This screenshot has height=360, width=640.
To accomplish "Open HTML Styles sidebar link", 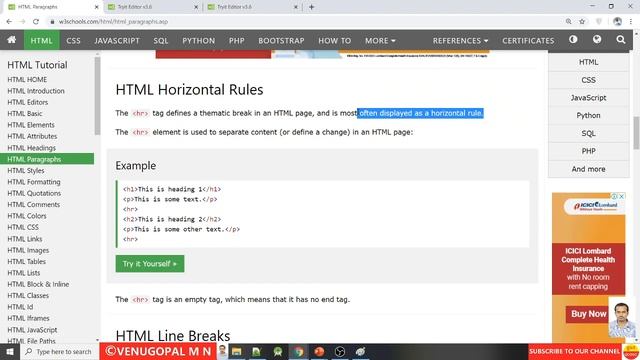I will 26,171.
